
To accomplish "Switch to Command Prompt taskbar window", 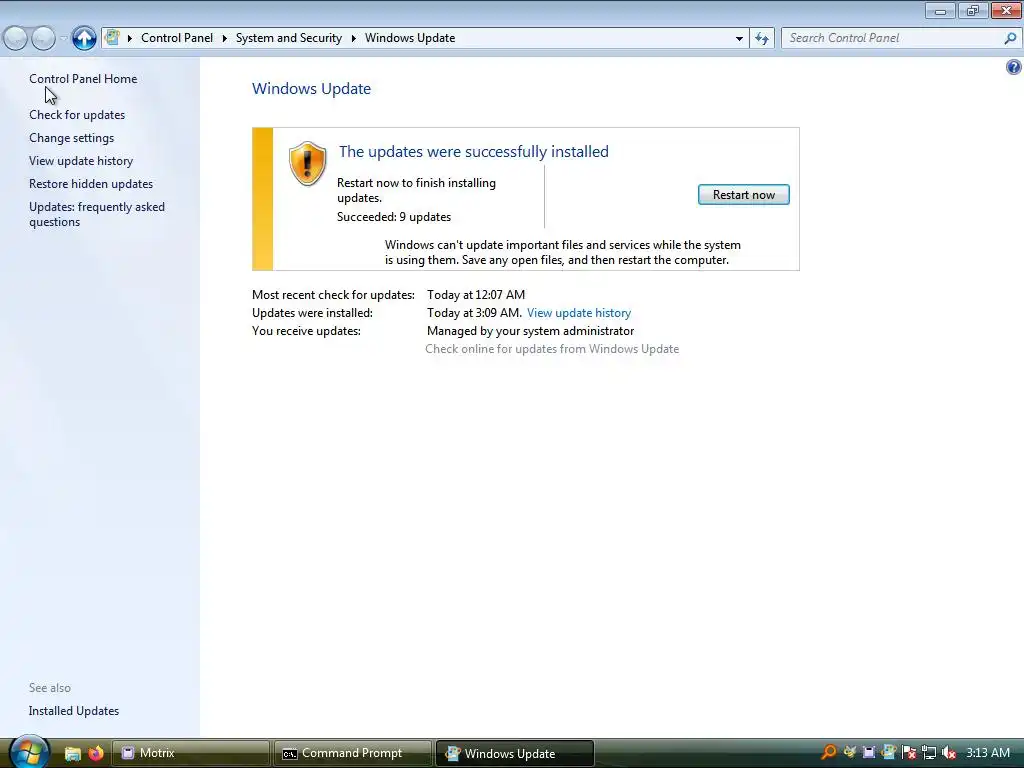I will [353, 753].
